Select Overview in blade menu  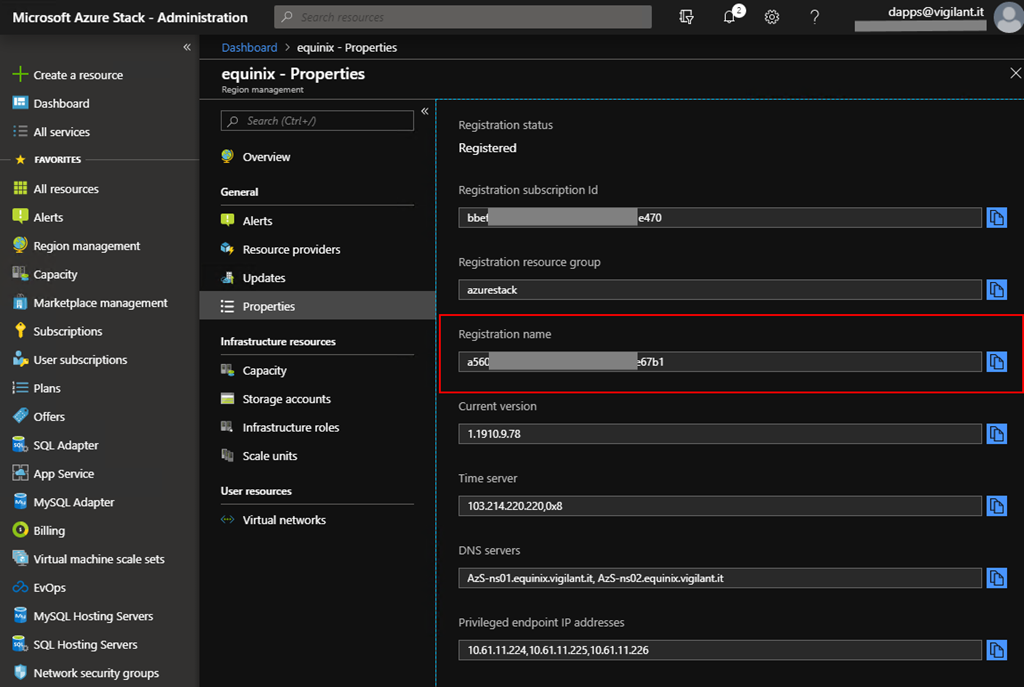click(x=266, y=157)
